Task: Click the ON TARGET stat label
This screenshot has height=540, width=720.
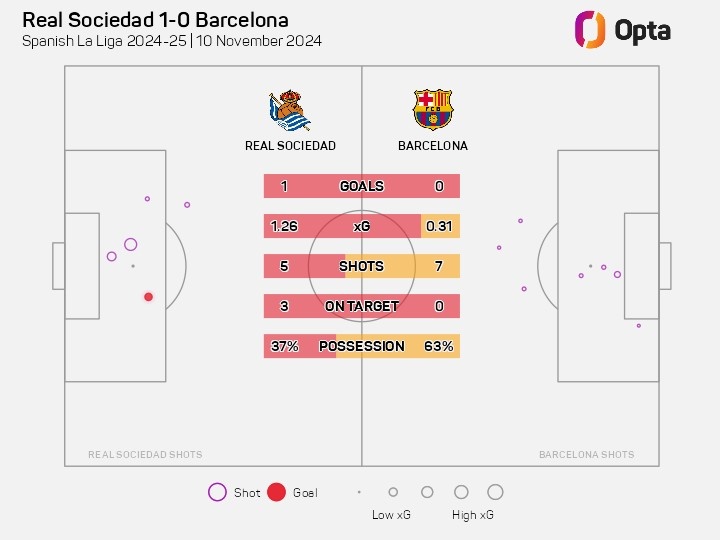Action: coord(361,306)
